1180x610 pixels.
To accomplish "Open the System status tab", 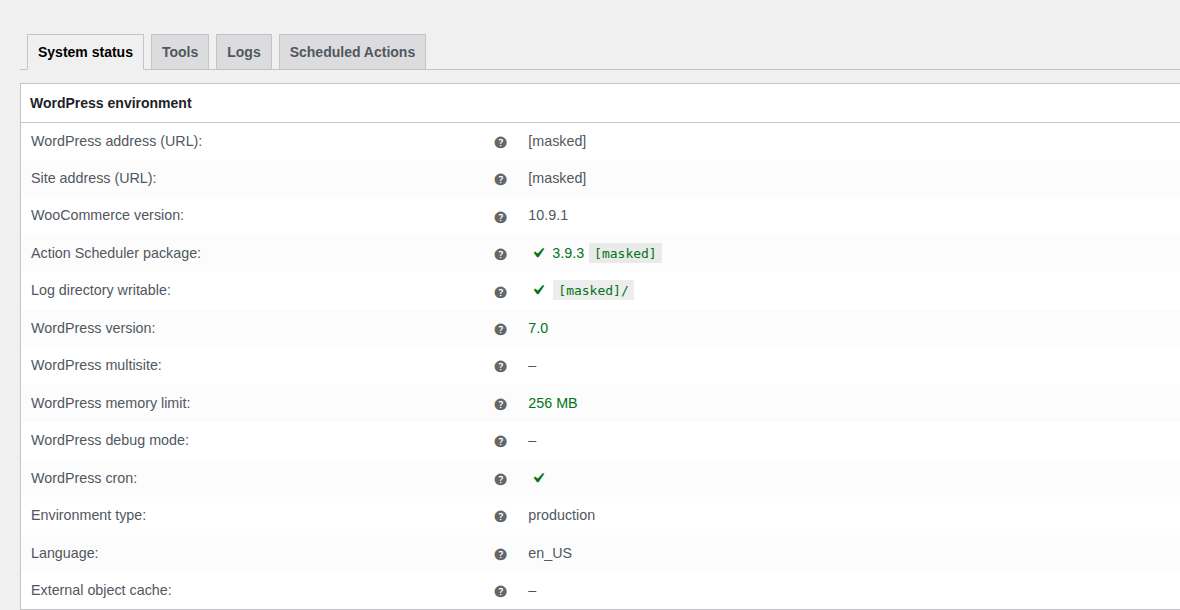I will [85, 52].
